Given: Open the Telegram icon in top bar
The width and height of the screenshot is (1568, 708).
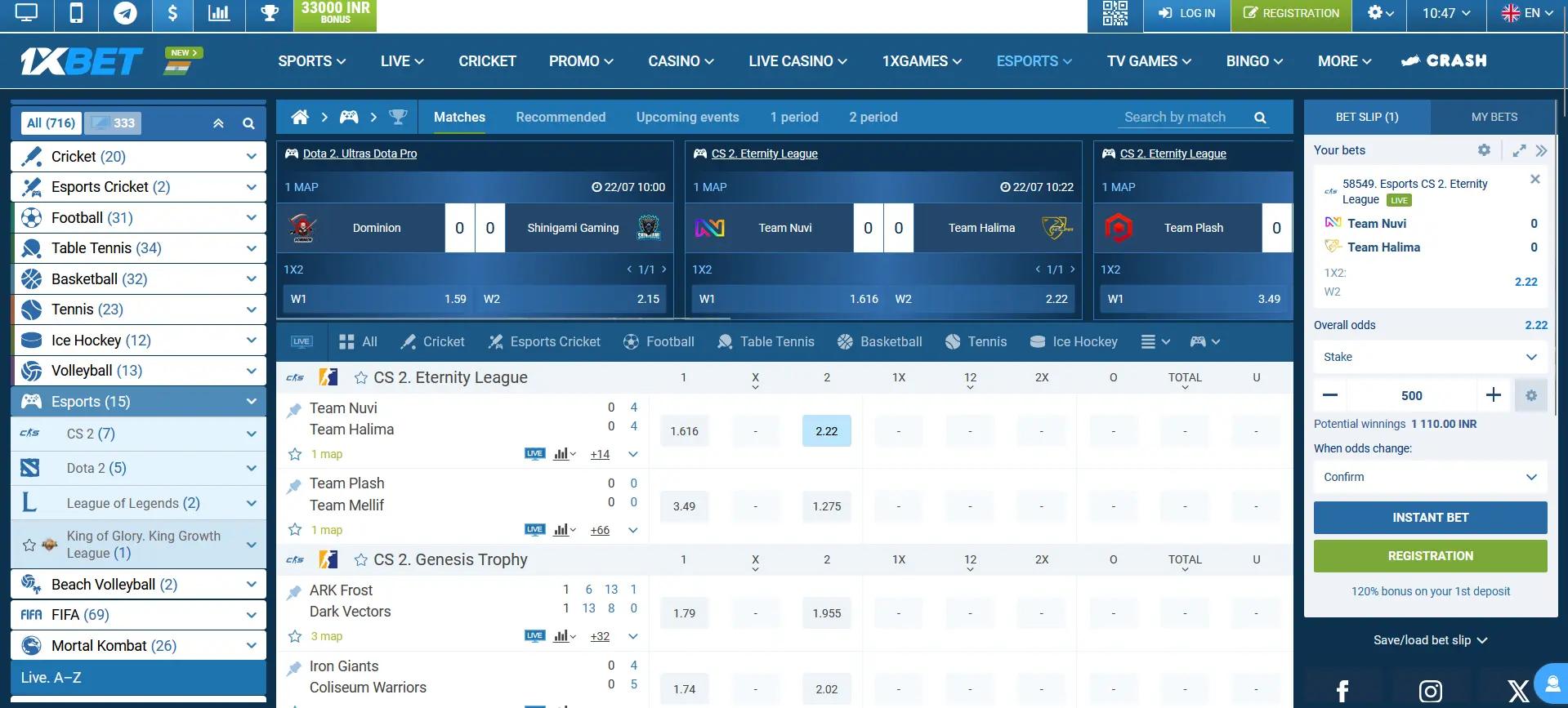Looking at the screenshot, I should 125,13.
